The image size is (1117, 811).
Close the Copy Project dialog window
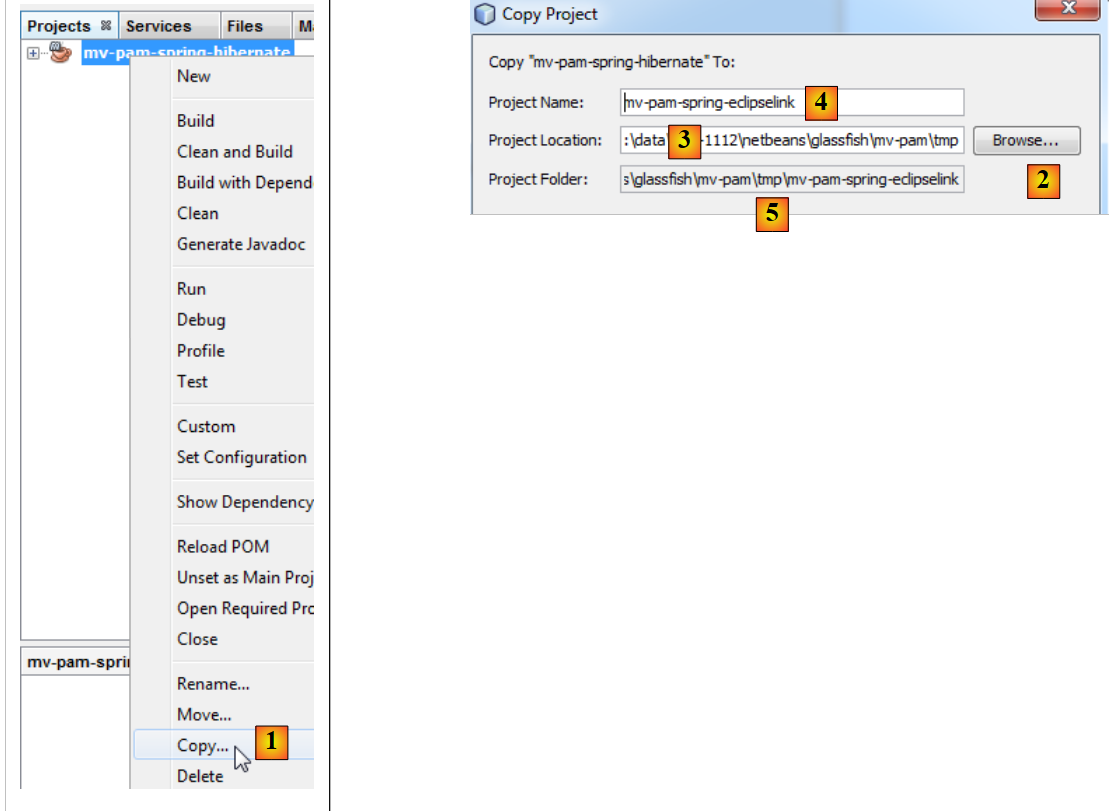[1067, 9]
